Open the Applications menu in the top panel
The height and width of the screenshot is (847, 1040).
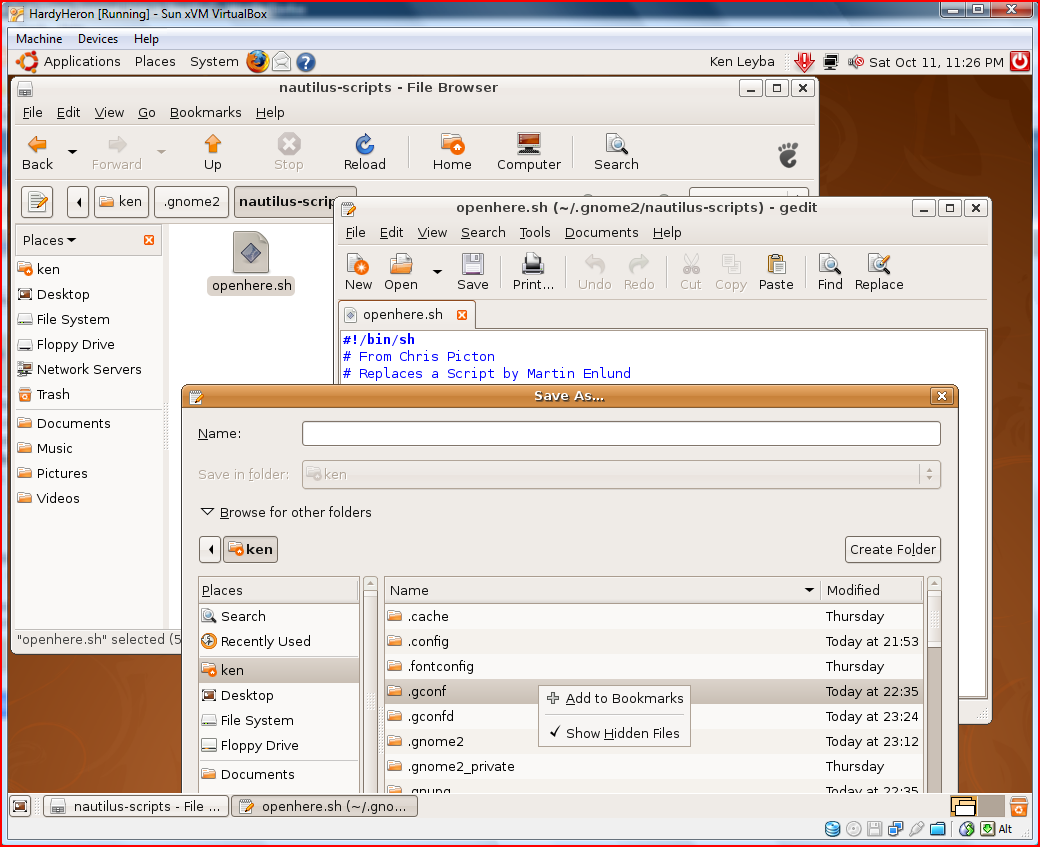(82, 62)
